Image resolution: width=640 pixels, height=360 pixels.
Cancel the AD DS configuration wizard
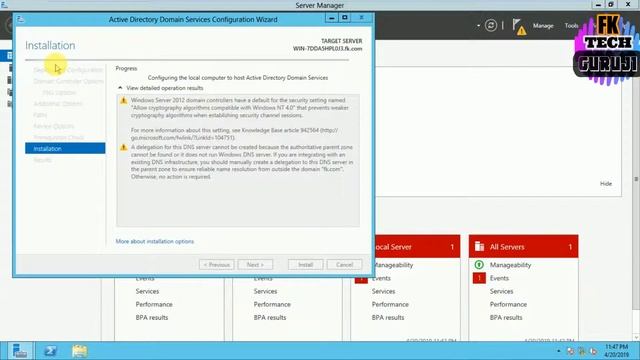click(344, 264)
